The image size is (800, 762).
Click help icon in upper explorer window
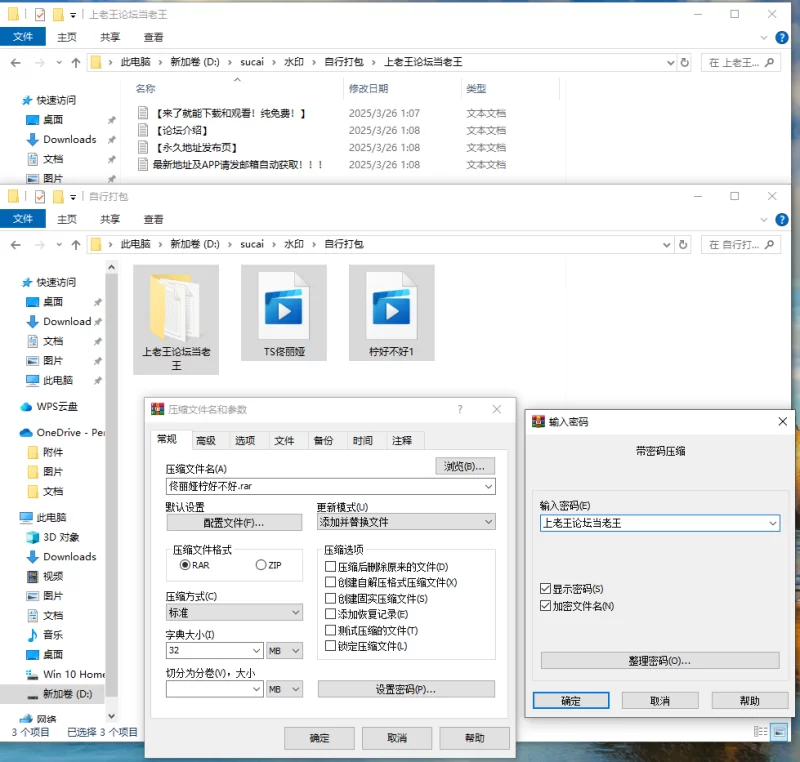click(781, 37)
